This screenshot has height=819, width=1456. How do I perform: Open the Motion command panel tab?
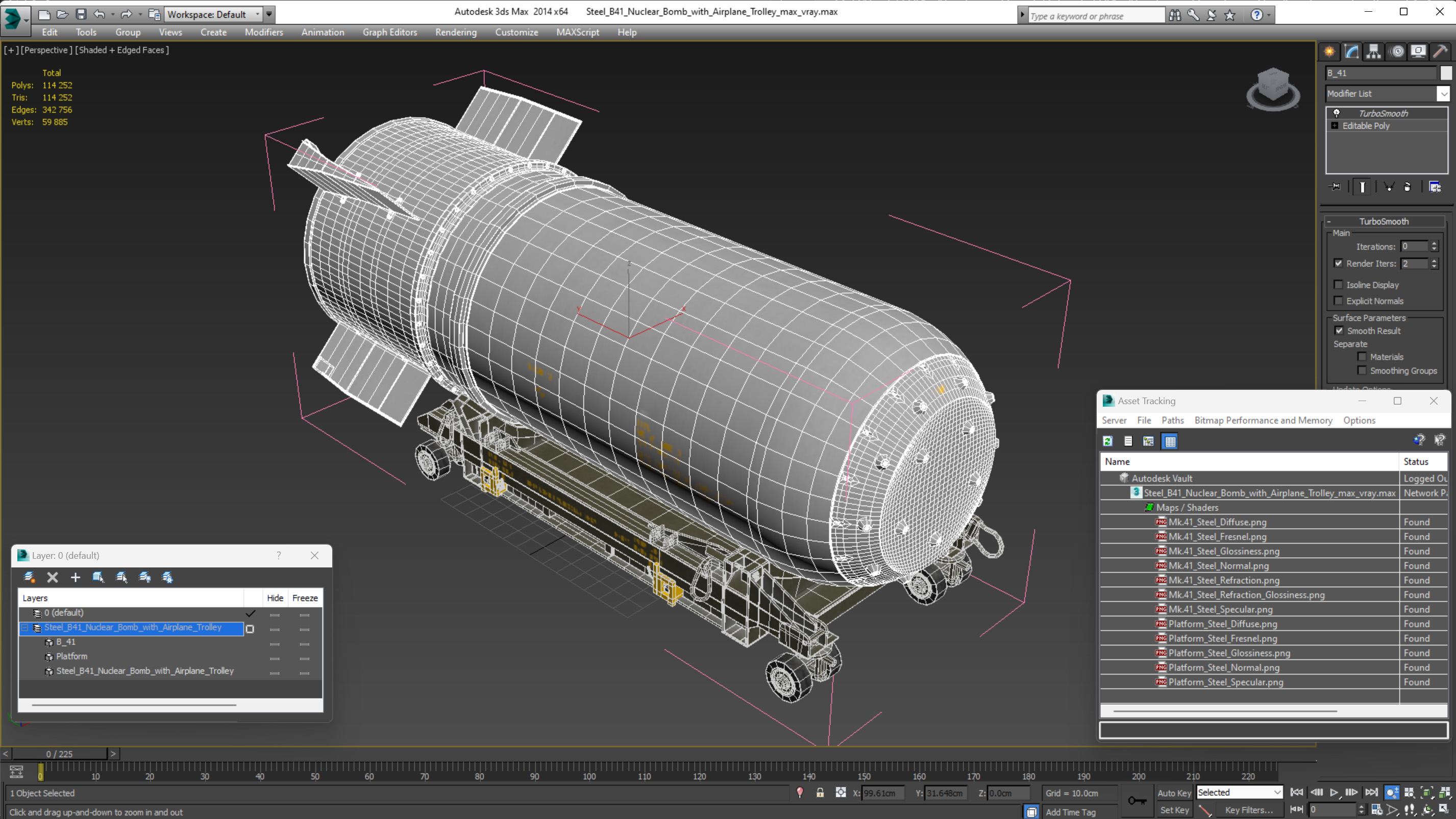[x=1397, y=52]
